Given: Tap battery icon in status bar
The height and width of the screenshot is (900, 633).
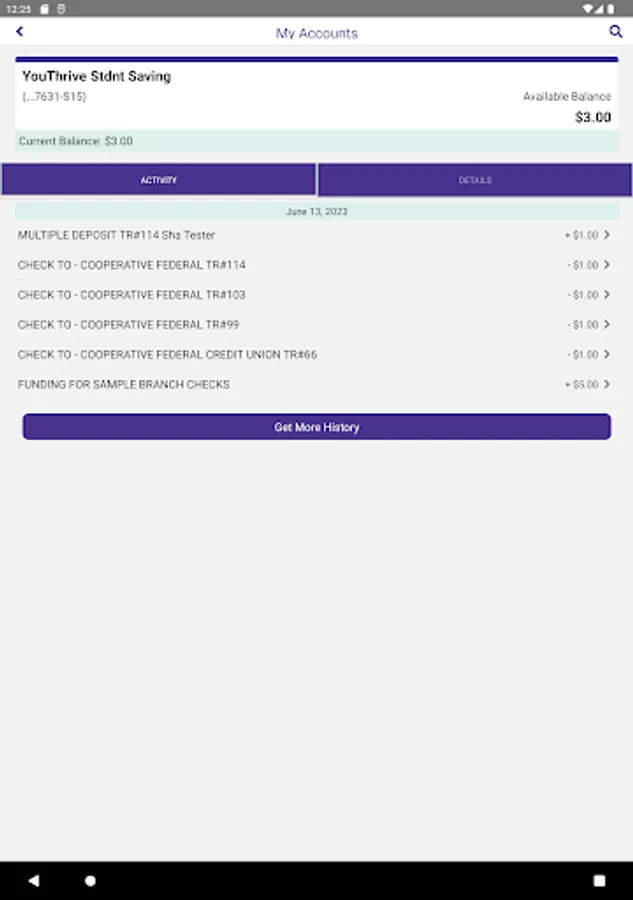Looking at the screenshot, I should coord(611,9).
